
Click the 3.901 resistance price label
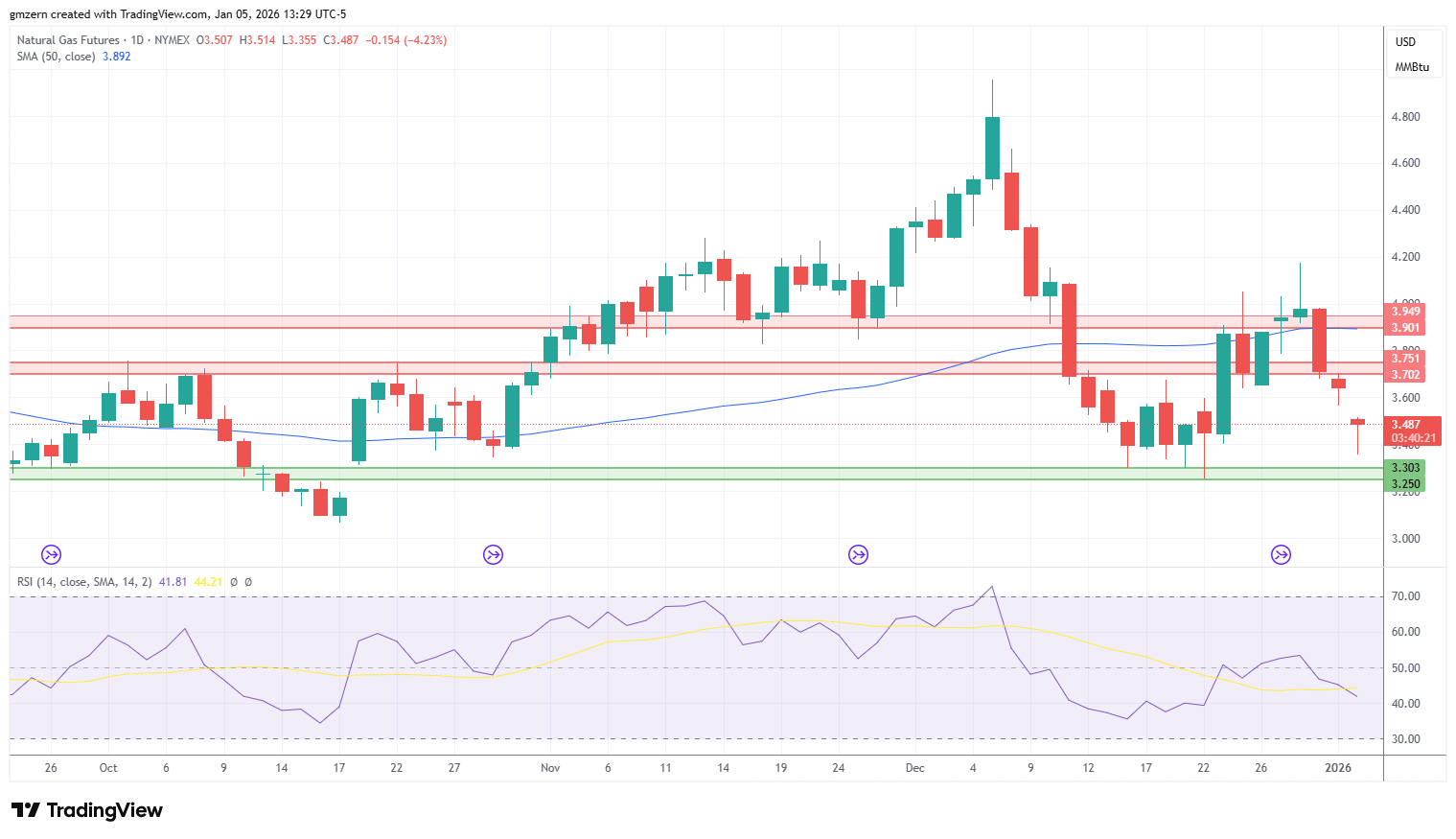pos(1406,328)
